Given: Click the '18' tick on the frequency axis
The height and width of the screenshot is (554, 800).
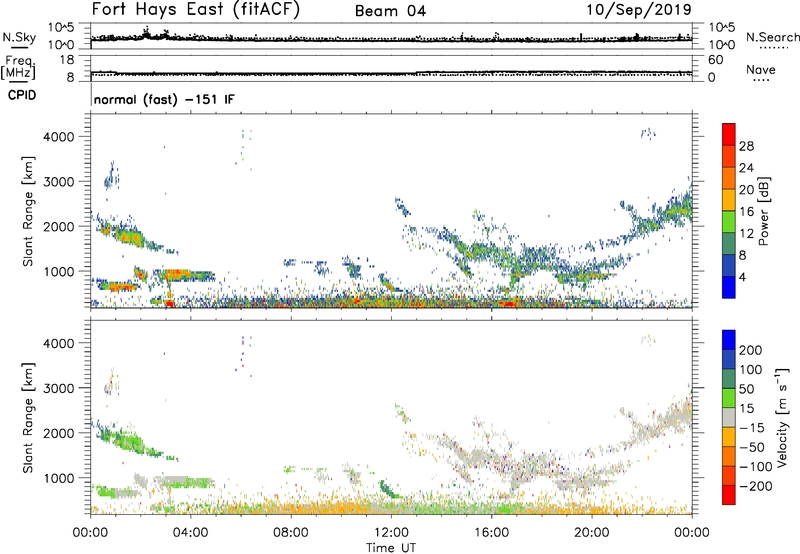Looking at the screenshot, I should (x=66, y=60).
